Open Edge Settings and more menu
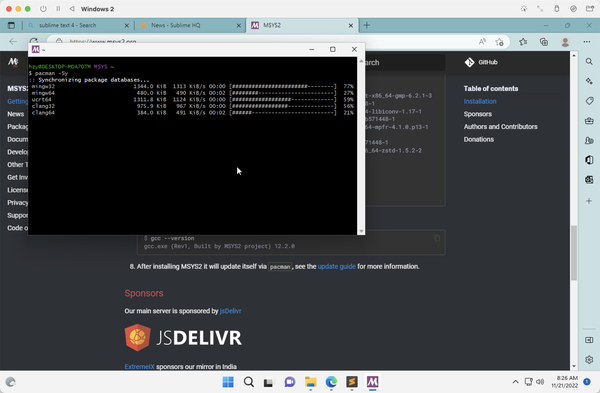The image size is (600, 393). pos(587,42)
